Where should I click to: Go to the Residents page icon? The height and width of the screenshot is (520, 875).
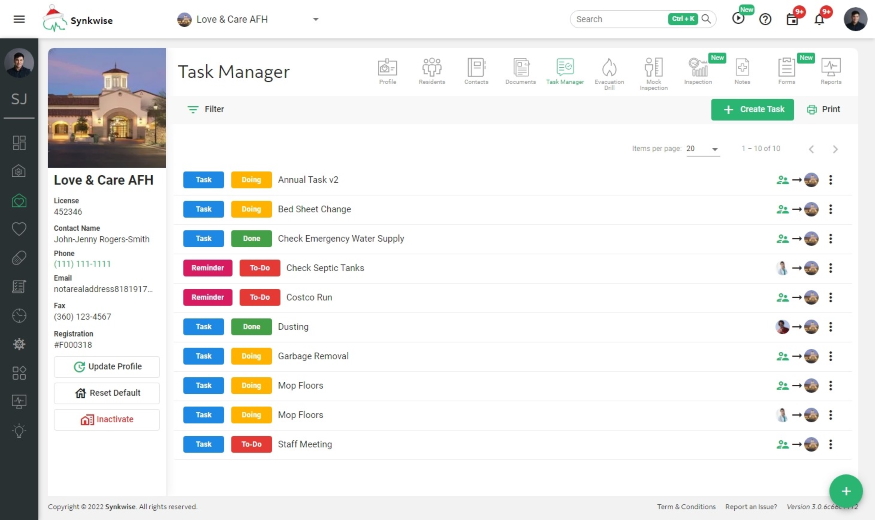(432, 71)
